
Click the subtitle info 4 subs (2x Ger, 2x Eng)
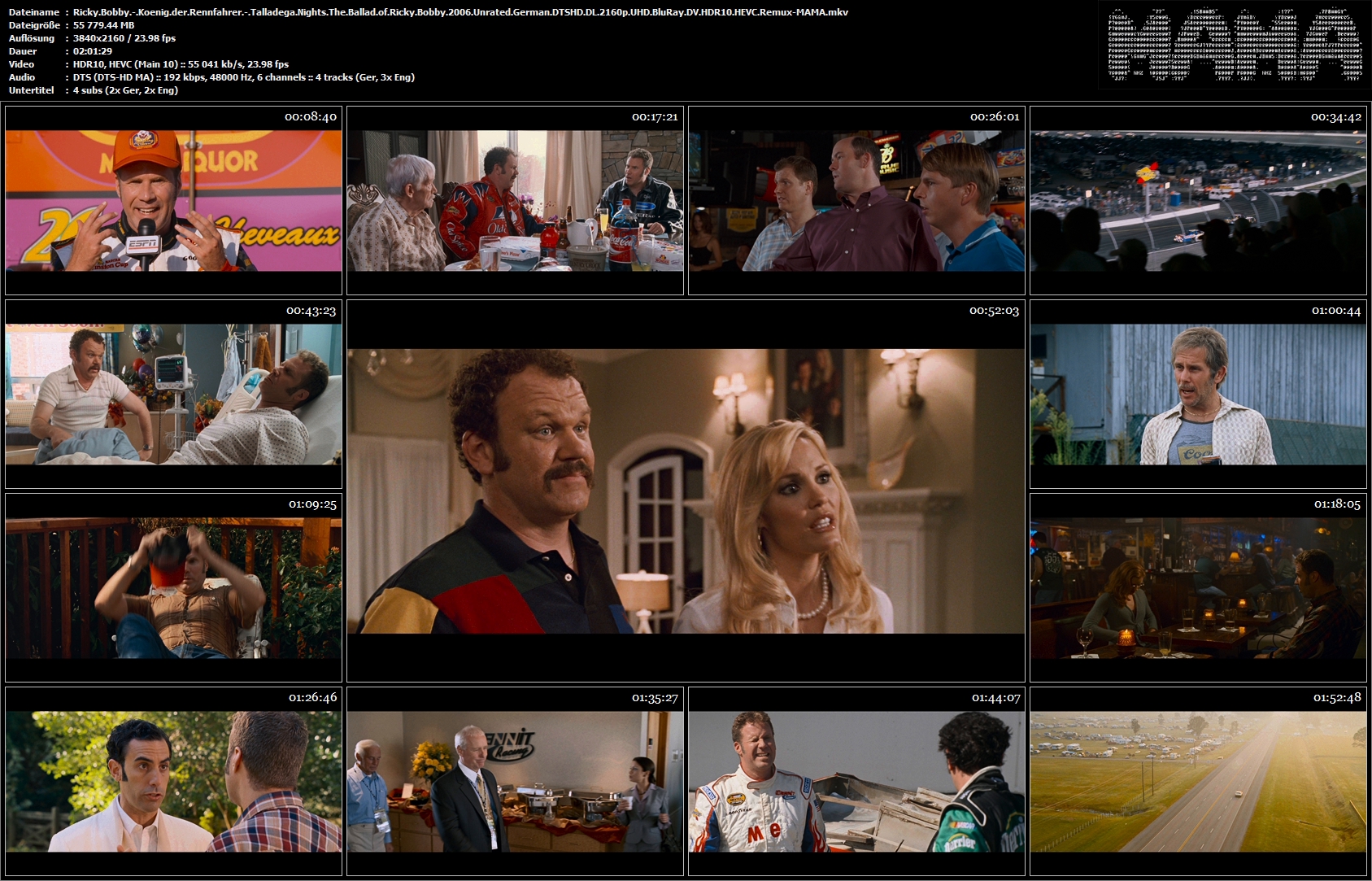[x=125, y=90]
